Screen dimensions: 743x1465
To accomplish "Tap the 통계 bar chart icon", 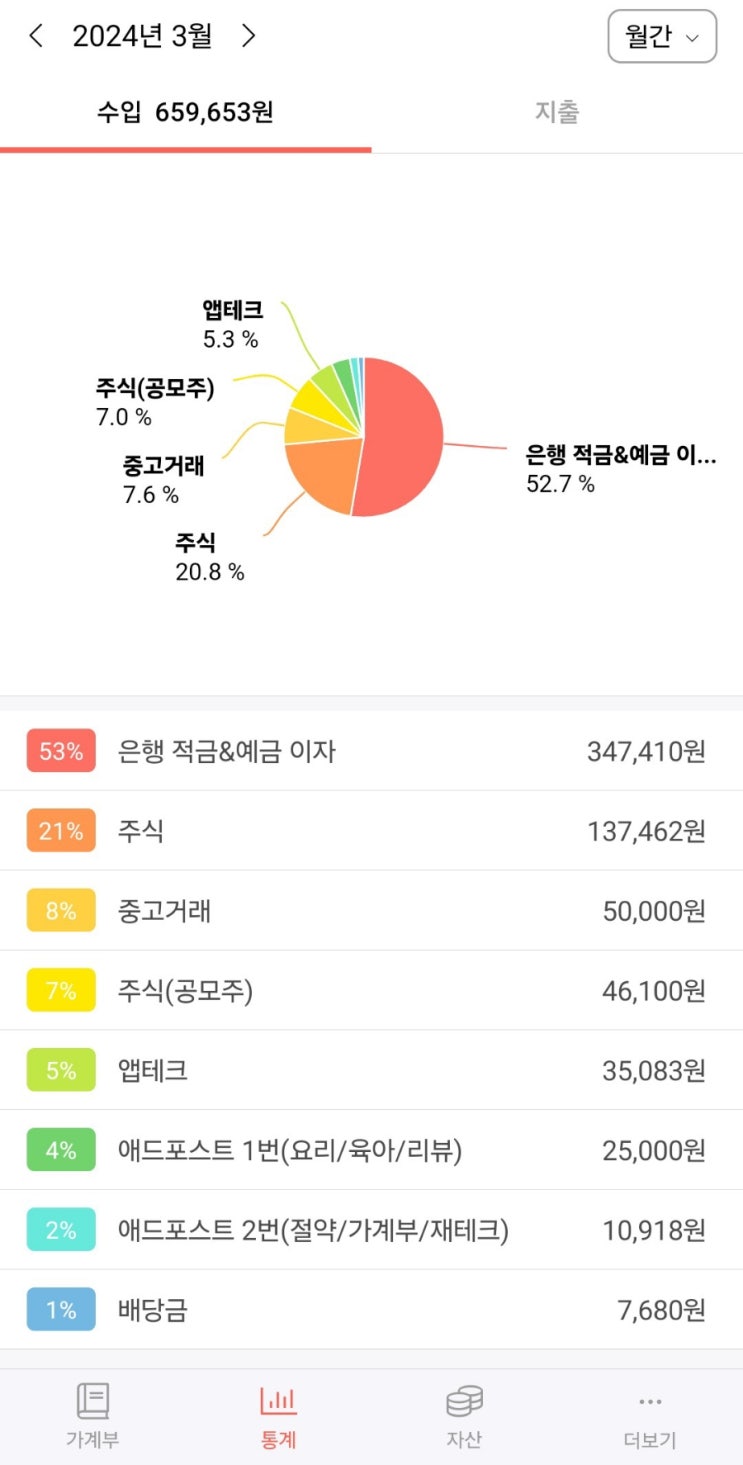I will 278,1402.
